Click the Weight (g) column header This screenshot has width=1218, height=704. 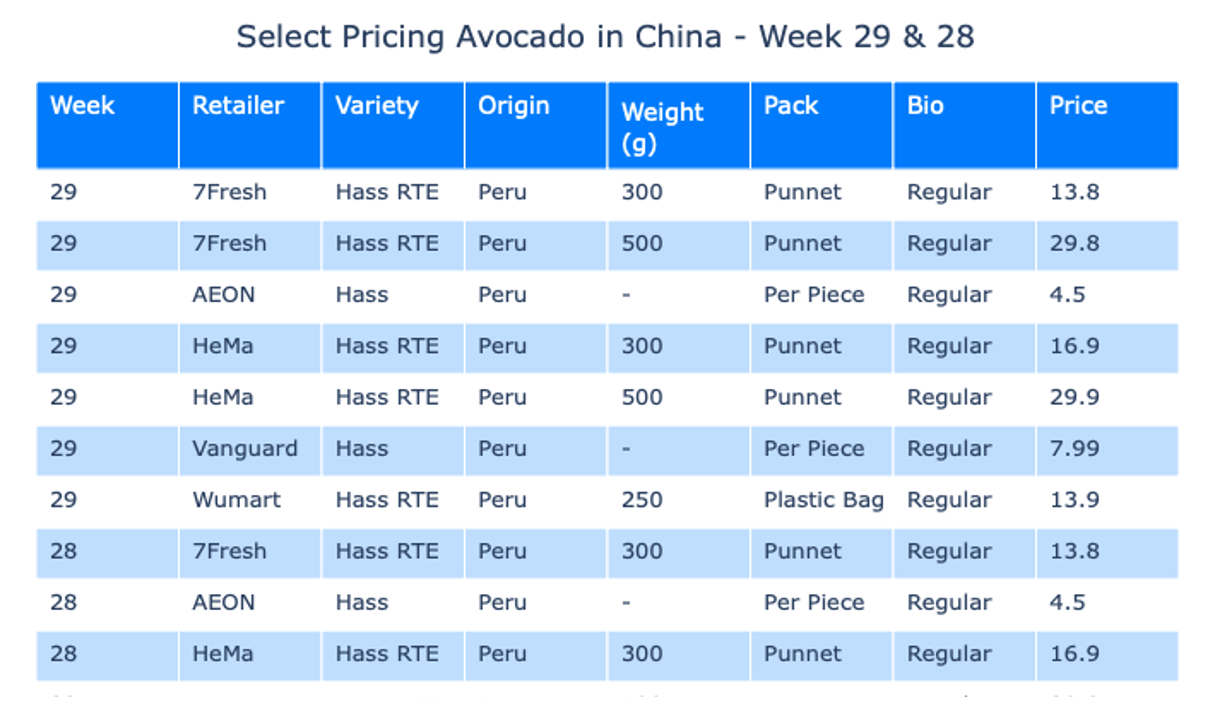tap(679, 126)
